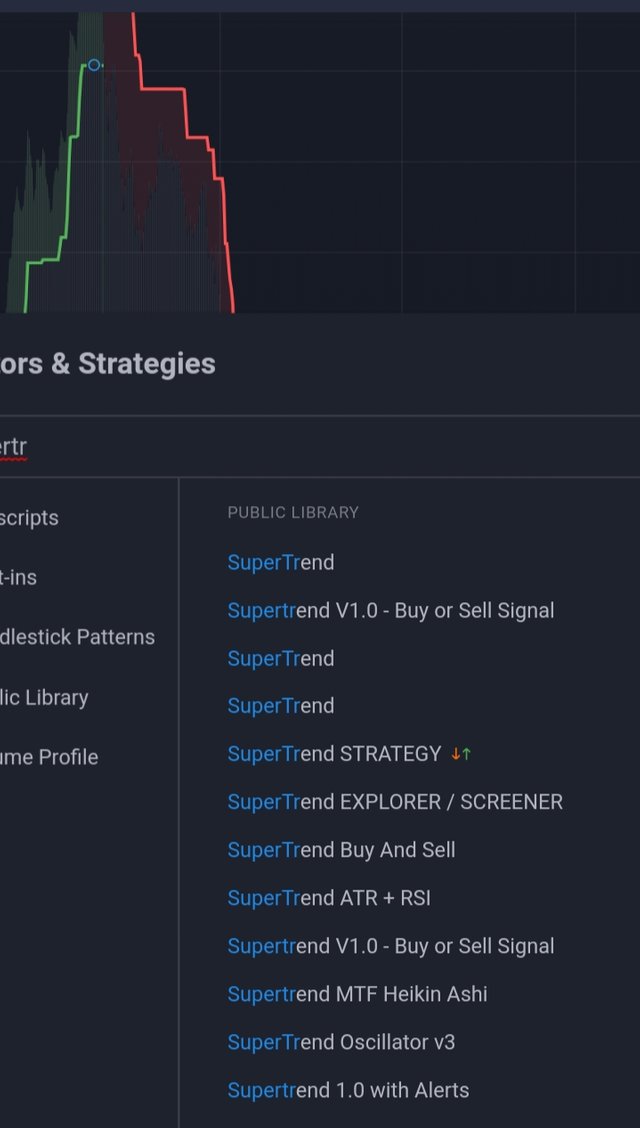640x1128 pixels.
Task: Add the SuperTrend STRATEGY script
Action: 334,754
